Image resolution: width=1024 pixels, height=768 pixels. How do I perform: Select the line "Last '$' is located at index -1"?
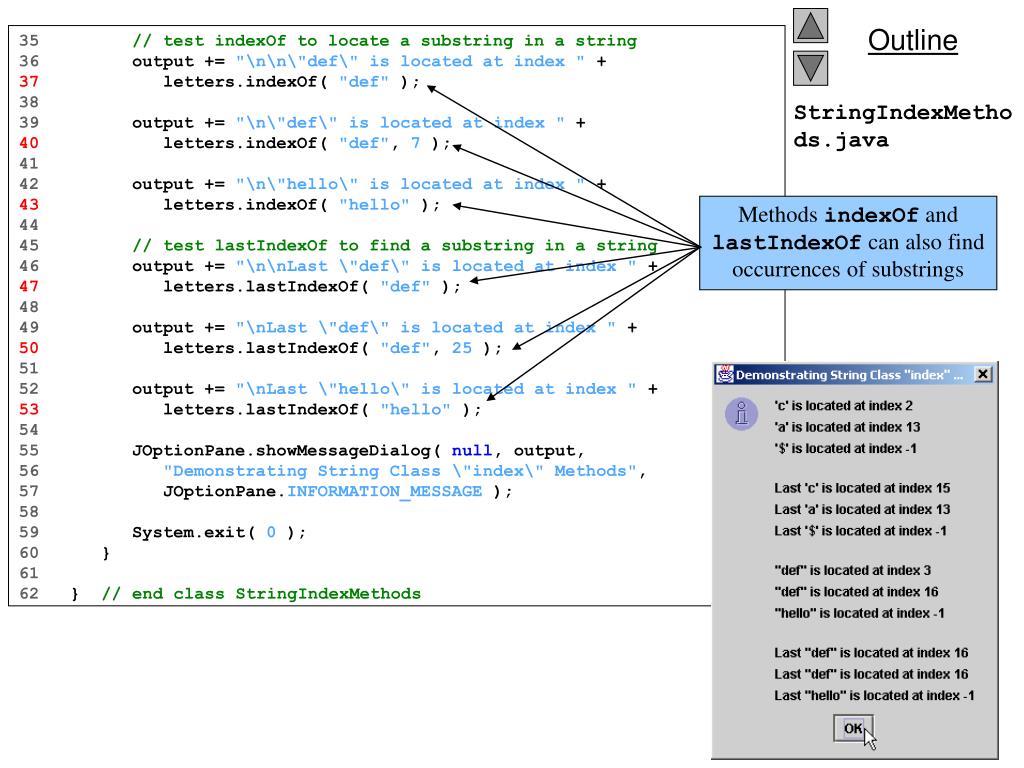click(860, 531)
